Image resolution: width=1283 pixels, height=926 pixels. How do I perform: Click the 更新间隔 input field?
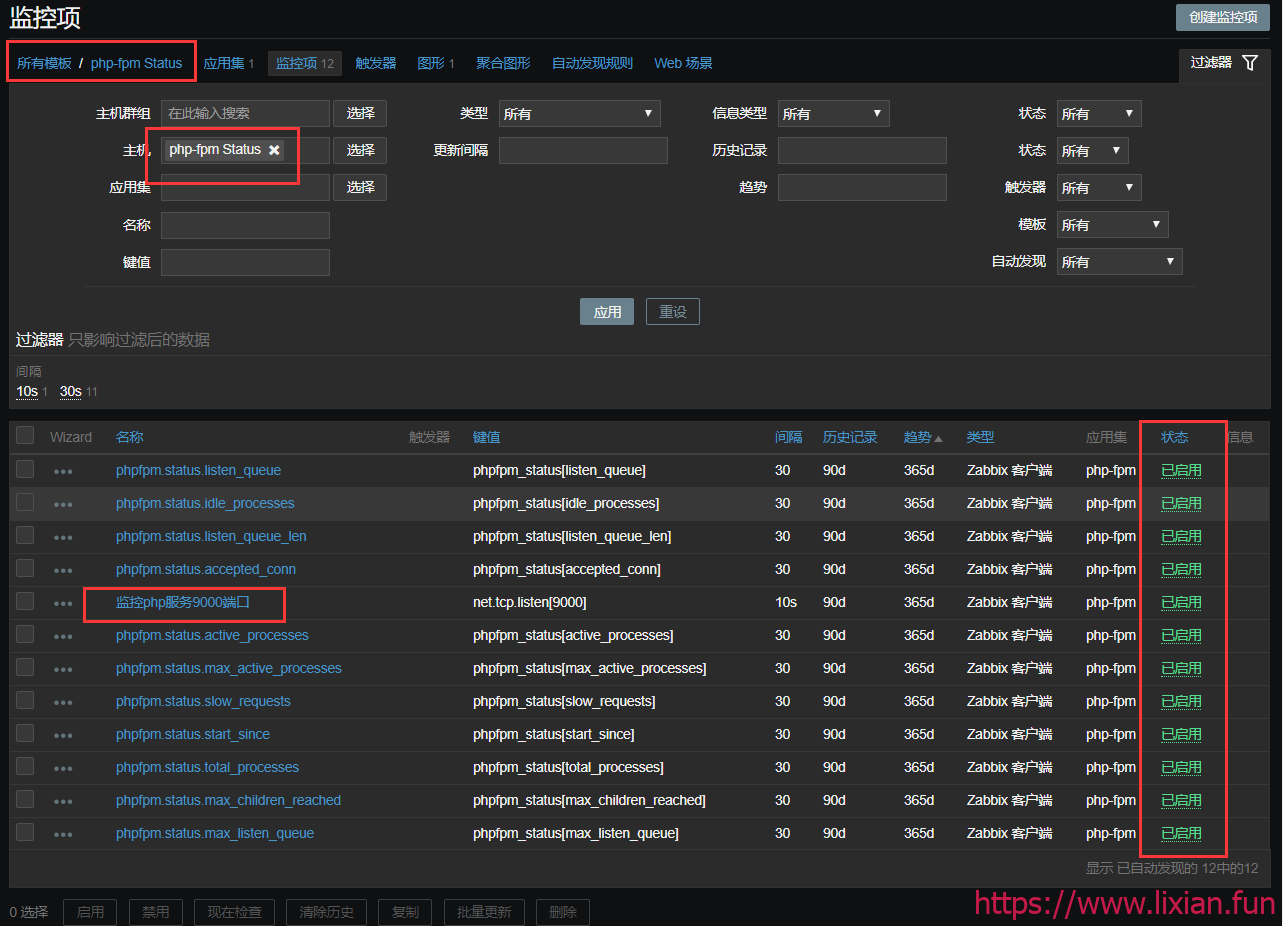point(583,151)
